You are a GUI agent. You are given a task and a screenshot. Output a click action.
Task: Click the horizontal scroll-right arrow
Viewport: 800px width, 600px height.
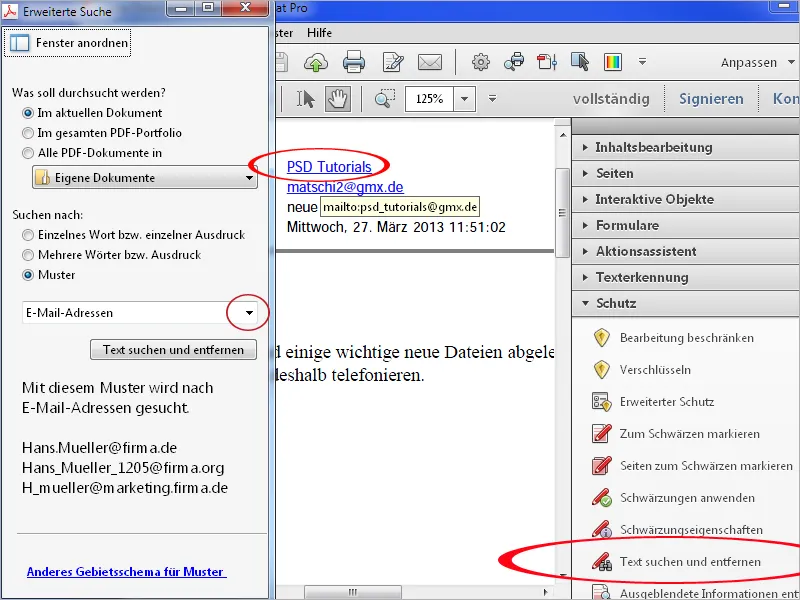pyautogui.click(x=545, y=592)
